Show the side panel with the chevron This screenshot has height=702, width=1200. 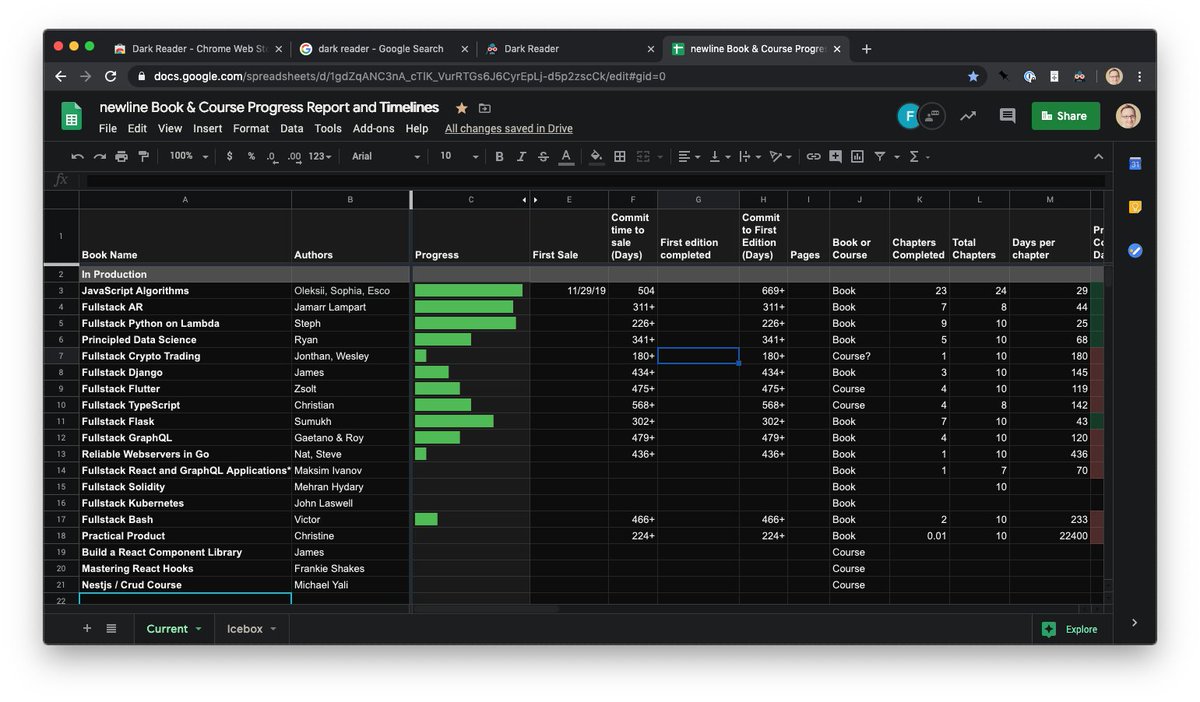click(1134, 622)
